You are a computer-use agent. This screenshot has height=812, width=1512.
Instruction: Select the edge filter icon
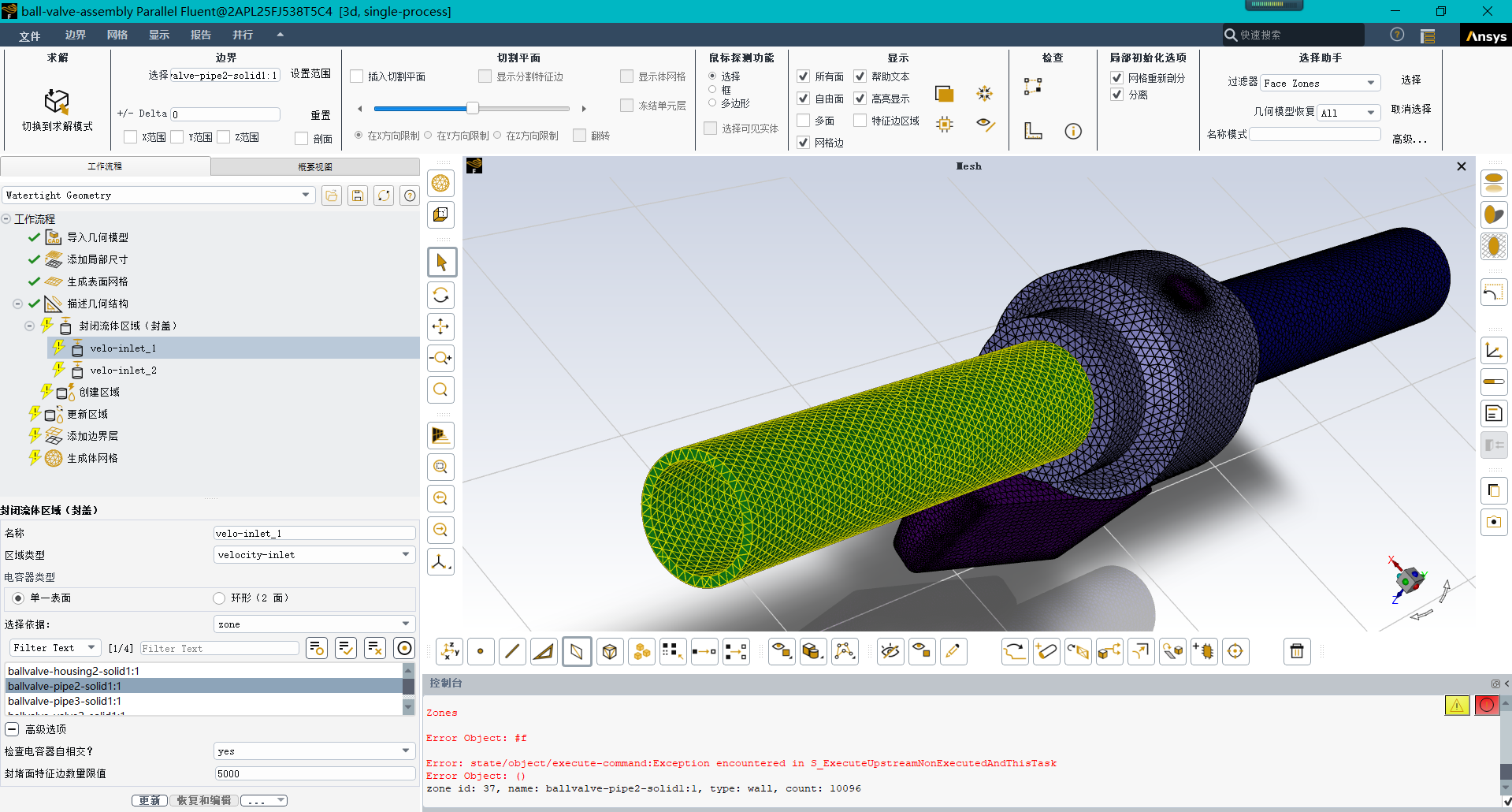[512, 651]
